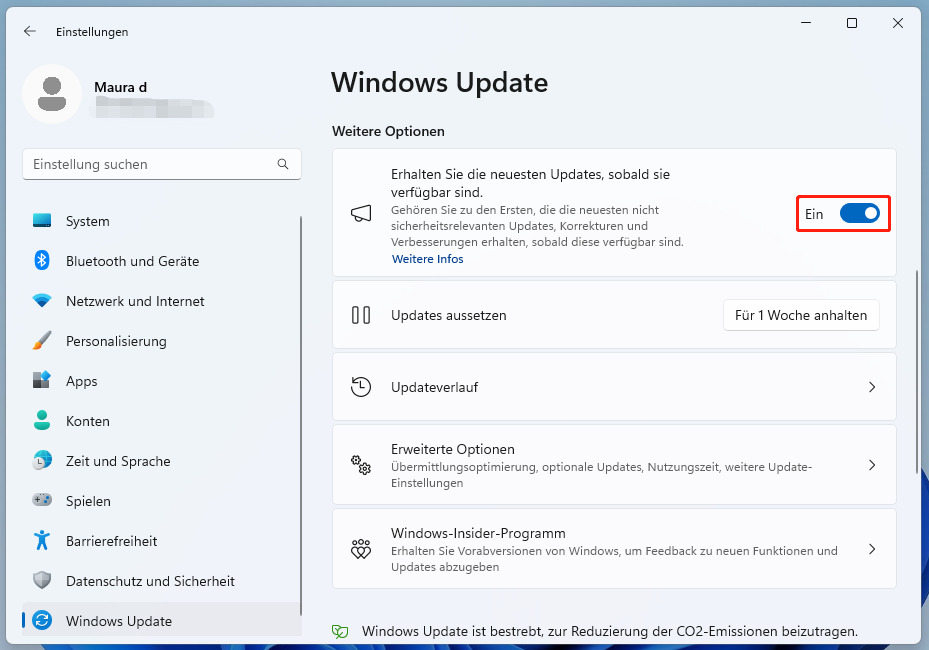The height and width of the screenshot is (650, 929).
Task: Open the Windows Update sidebar entry
Action: 118,621
